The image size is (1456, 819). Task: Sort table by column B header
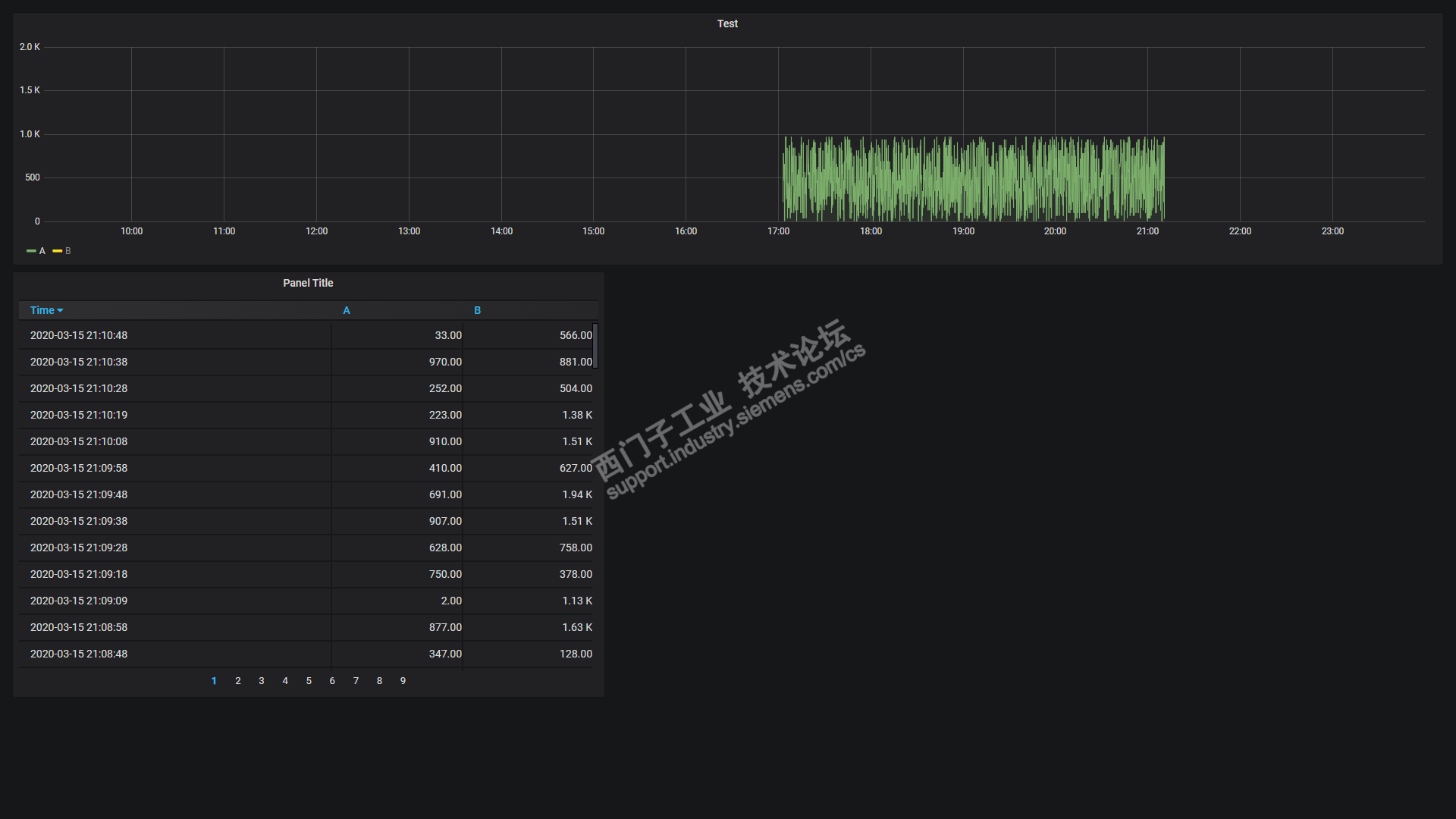pyautogui.click(x=477, y=310)
